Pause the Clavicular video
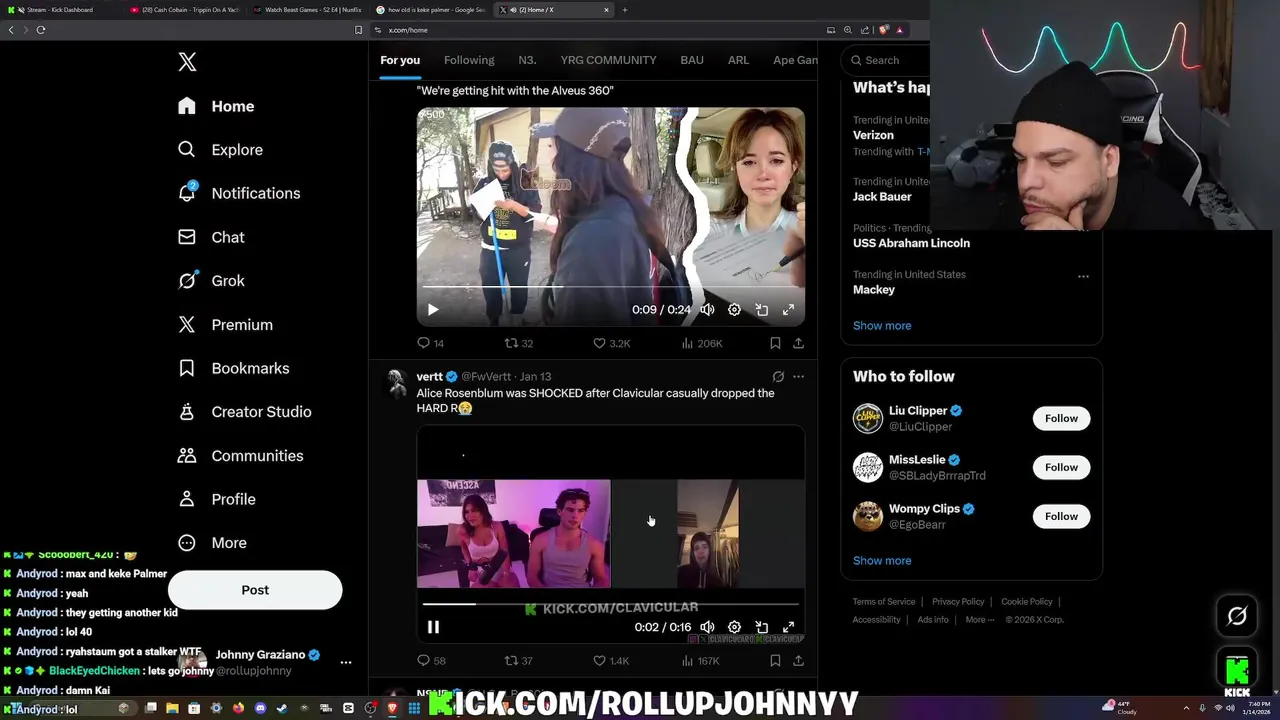 [433, 627]
